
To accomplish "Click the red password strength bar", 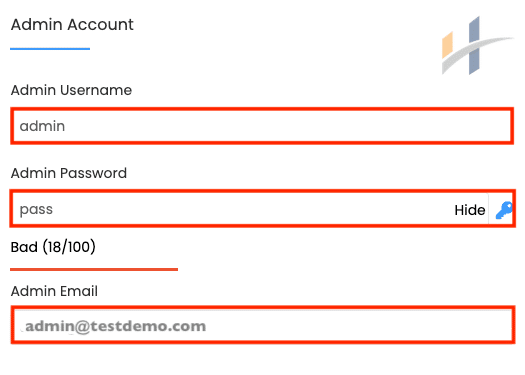I will 94,269.
